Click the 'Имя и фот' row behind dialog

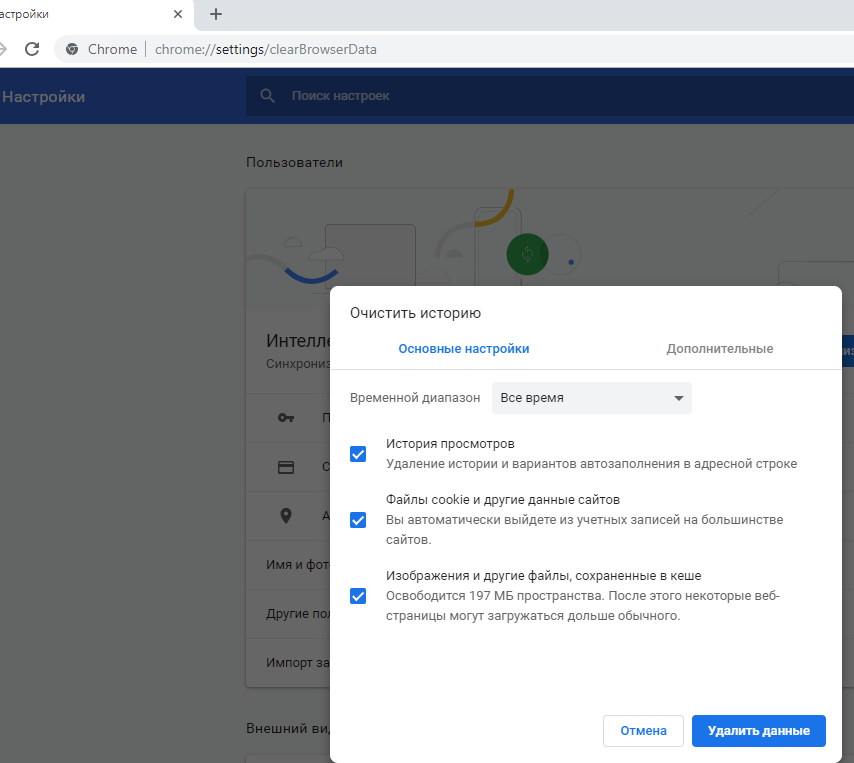[288, 565]
